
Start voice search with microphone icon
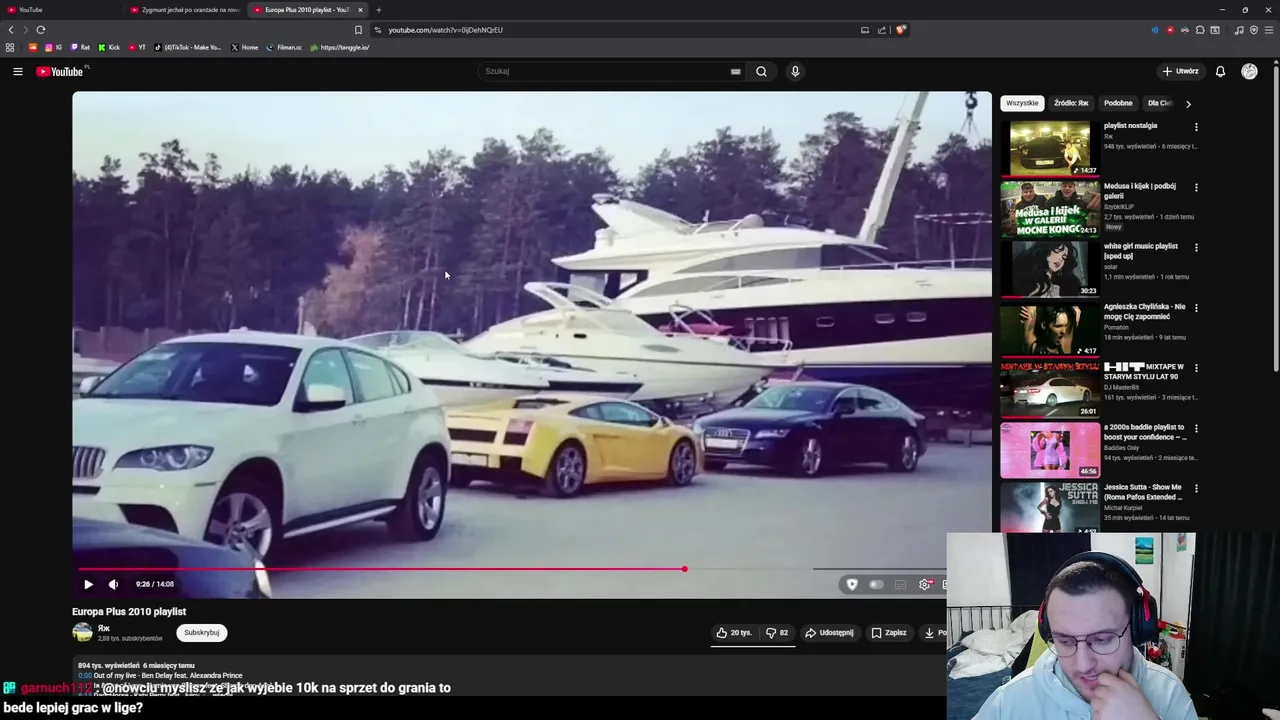[795, 71]
